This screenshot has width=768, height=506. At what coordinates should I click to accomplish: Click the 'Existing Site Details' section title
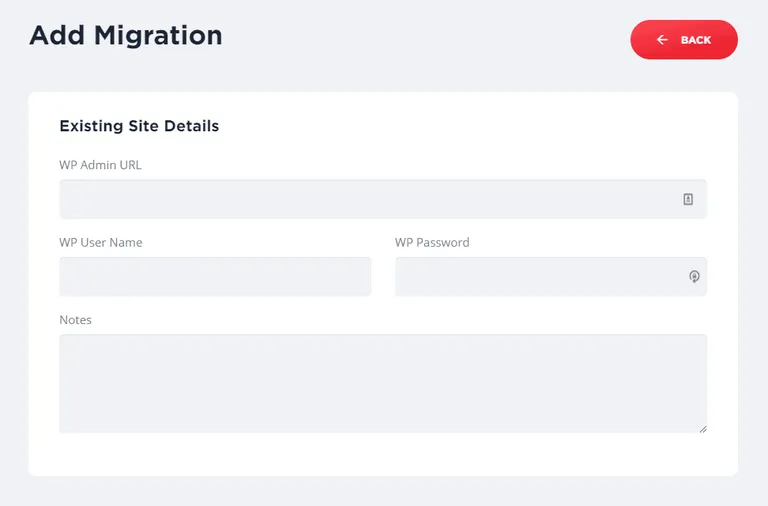click(x=139, y=126)
